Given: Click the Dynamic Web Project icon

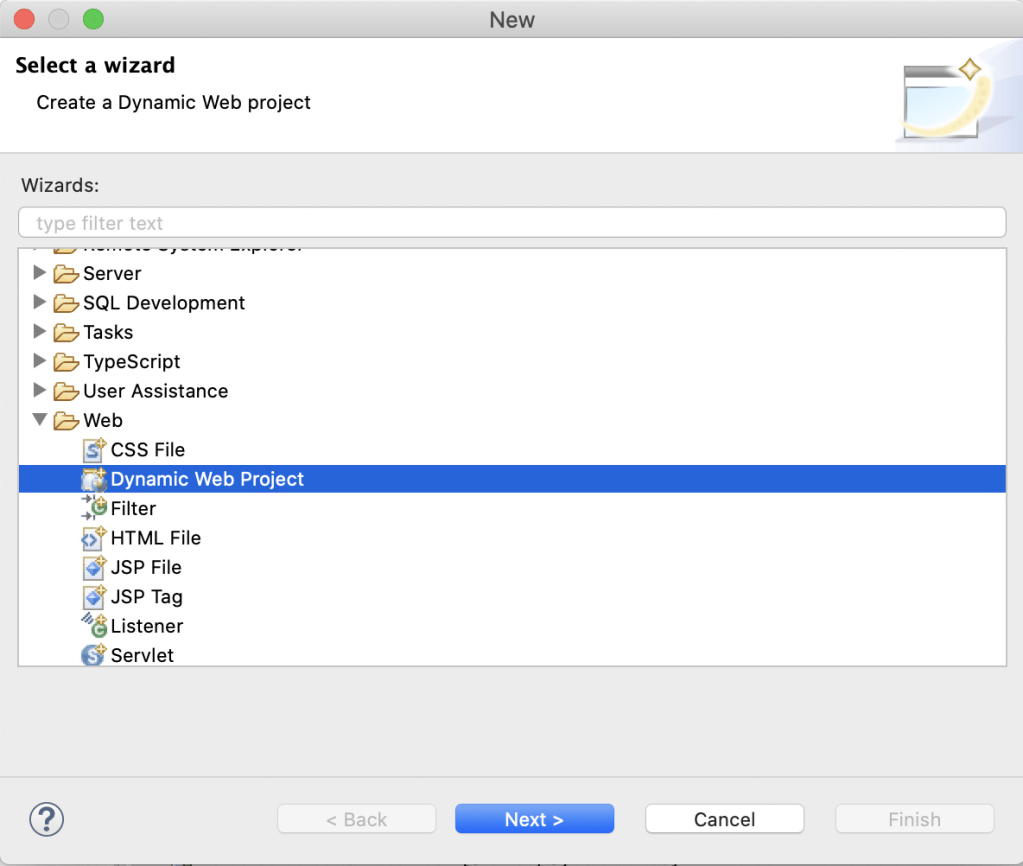Looking at the screenshot, I should (94, 479).
